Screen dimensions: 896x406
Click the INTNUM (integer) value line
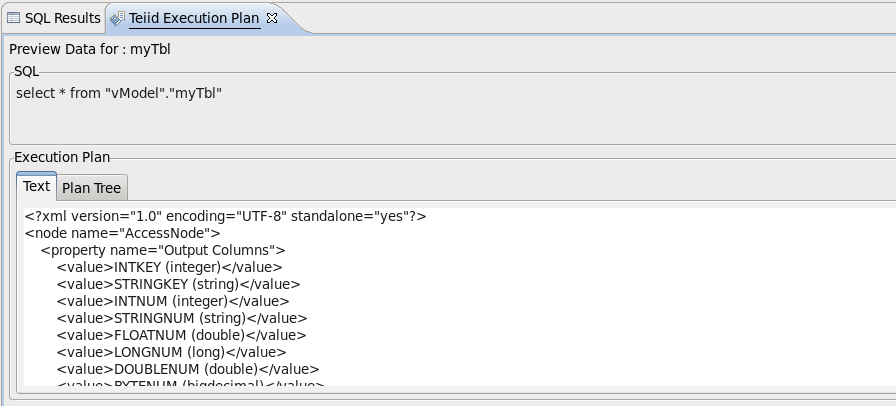(x=173, y=301)
